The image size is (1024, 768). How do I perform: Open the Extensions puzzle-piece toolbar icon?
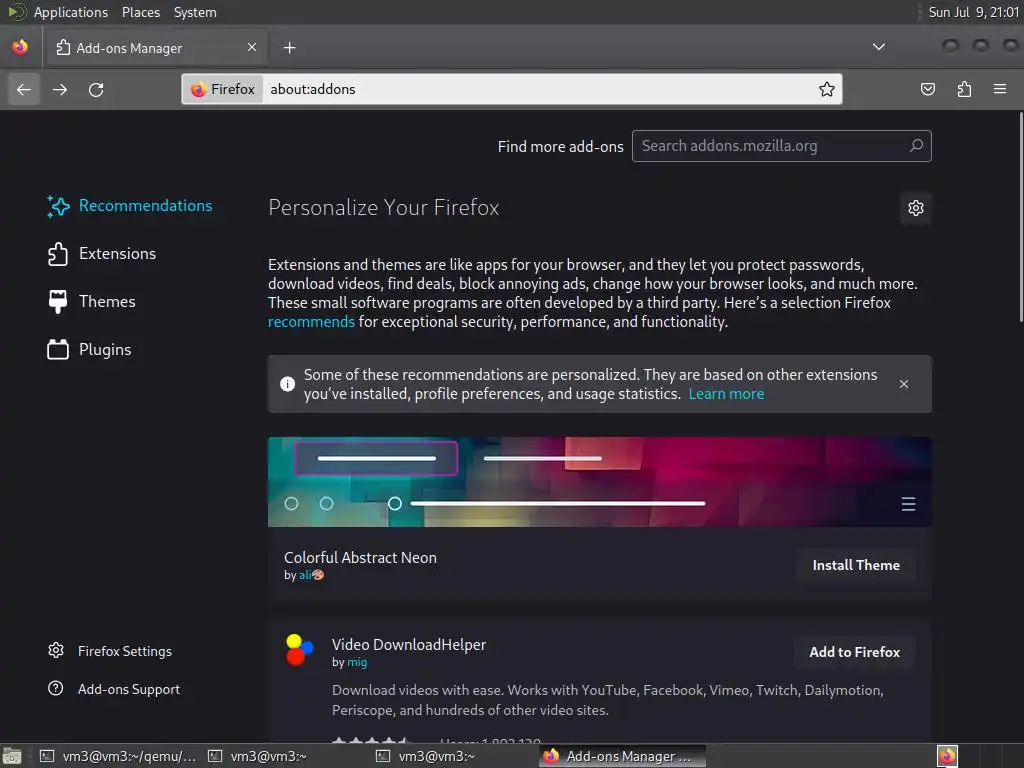point(964,89)
